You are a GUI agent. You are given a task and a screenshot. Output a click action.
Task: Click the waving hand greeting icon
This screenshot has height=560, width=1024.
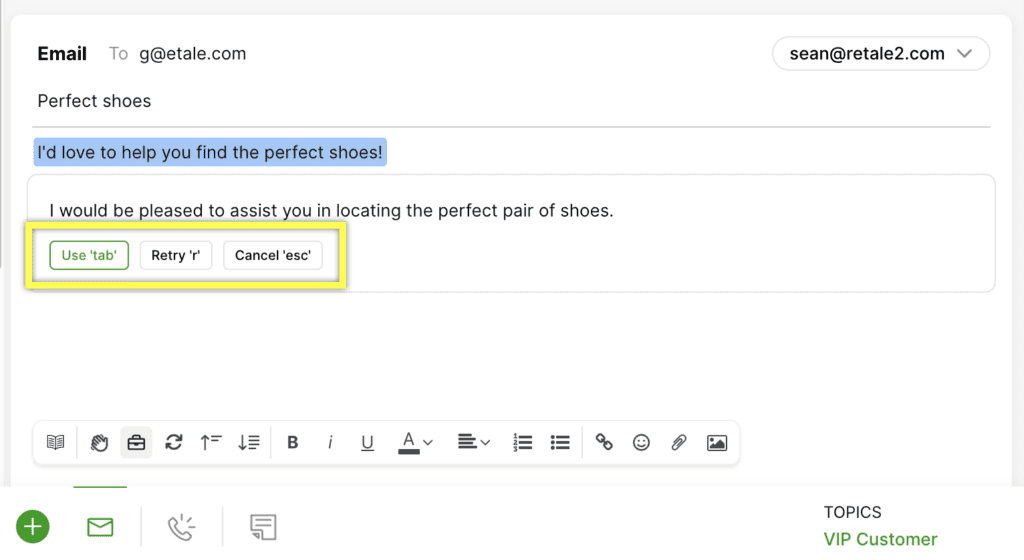(x=99, y=443)
